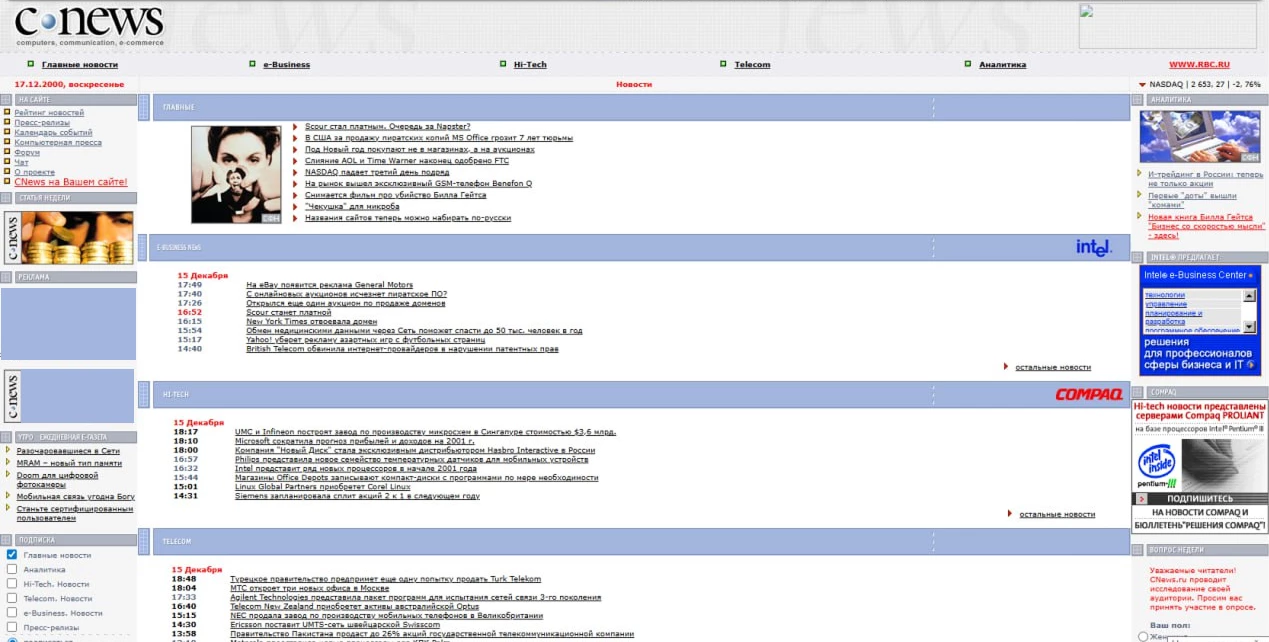Click the red down arrow beside NASDAQ

coord(1142,85)
